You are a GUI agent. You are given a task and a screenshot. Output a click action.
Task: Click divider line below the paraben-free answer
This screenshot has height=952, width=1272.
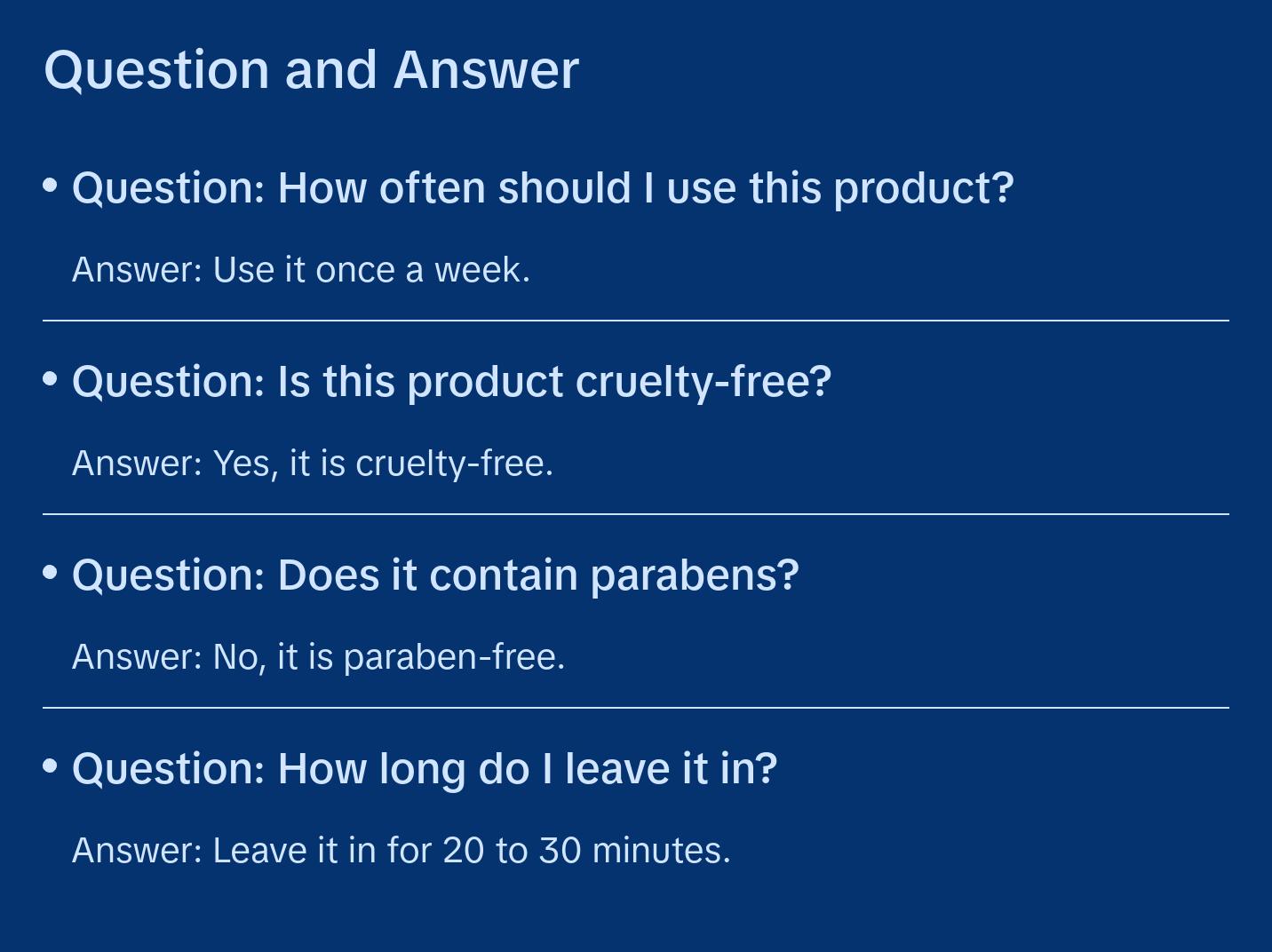tap(636, 708)
